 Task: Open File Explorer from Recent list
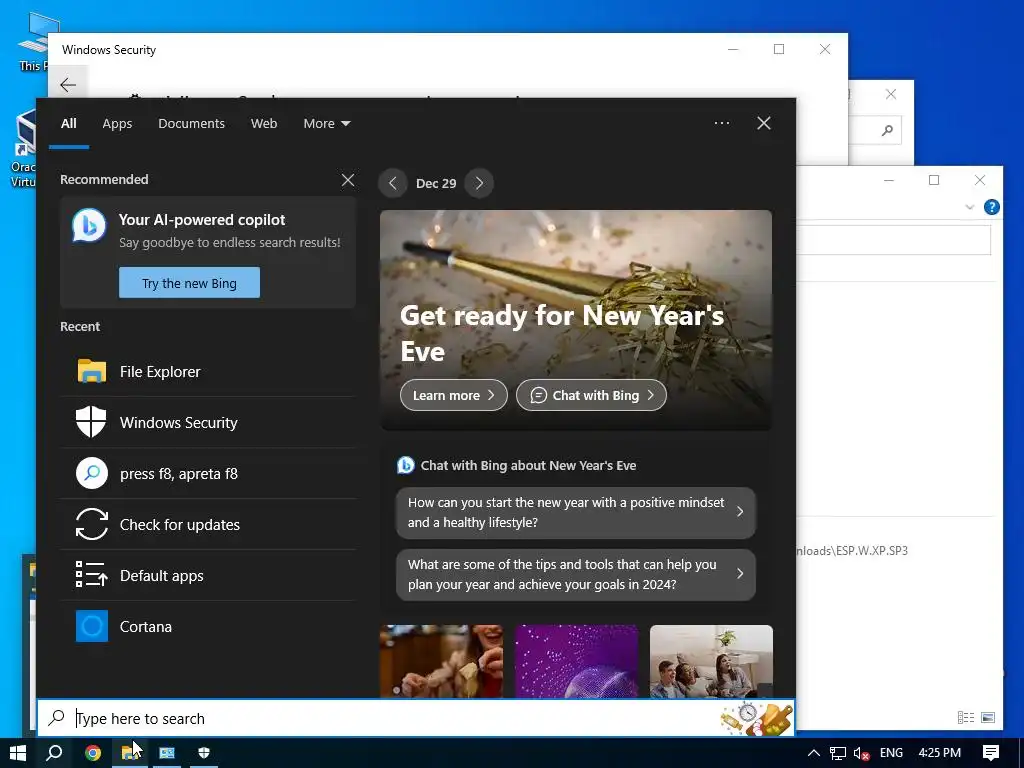coord(208,371)
